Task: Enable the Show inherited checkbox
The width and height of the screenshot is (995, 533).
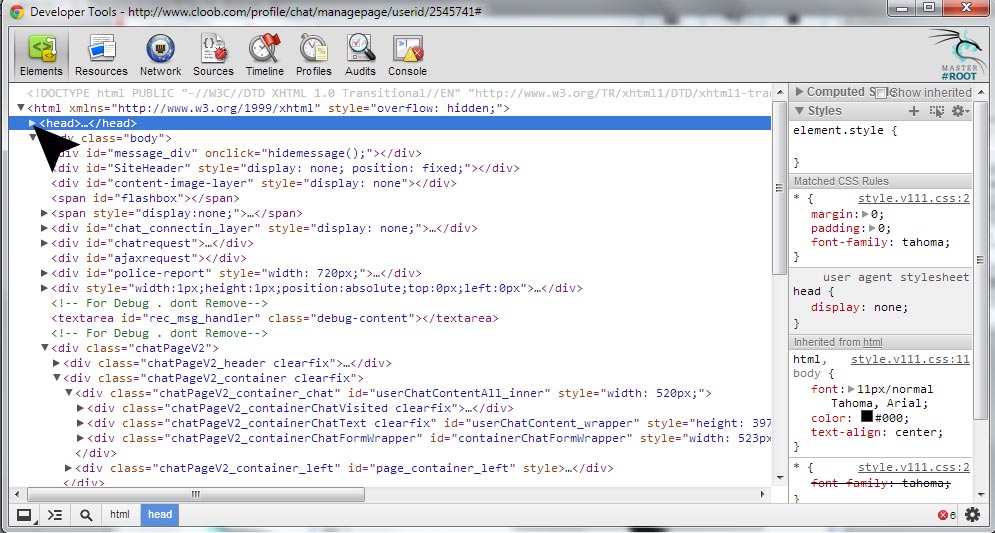Action: [x=881, y=92]
